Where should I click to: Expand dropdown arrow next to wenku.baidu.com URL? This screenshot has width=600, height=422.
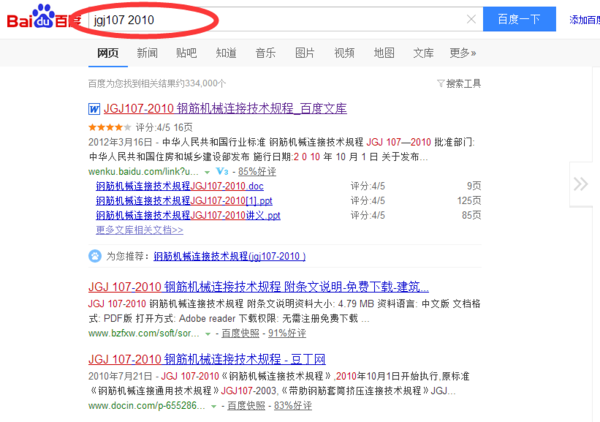click(x=207, y=172)
